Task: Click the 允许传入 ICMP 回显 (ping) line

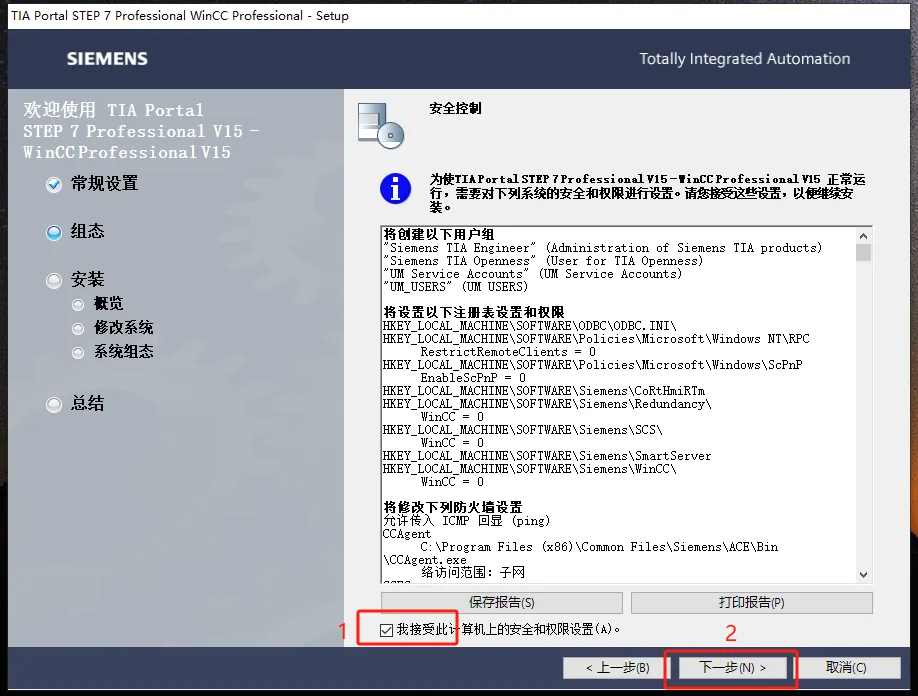Action: [x=466, y=520]
